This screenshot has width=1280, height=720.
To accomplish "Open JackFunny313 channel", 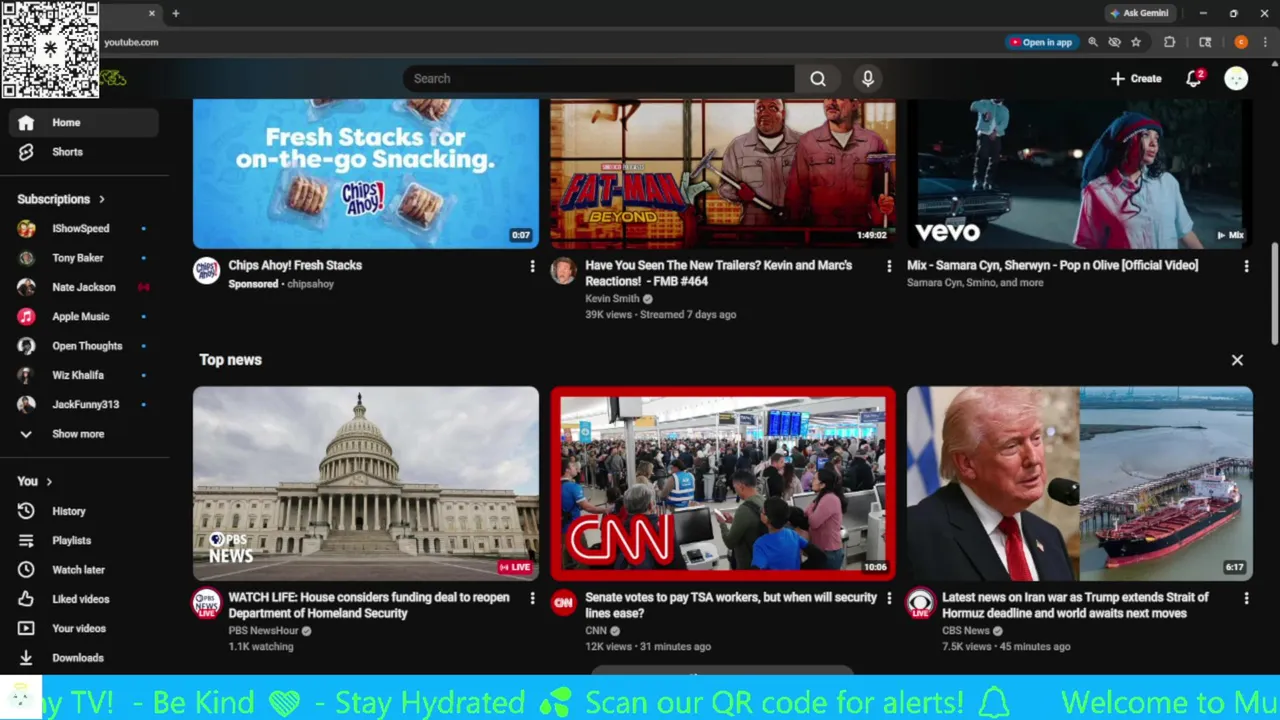I will [84, 405].
